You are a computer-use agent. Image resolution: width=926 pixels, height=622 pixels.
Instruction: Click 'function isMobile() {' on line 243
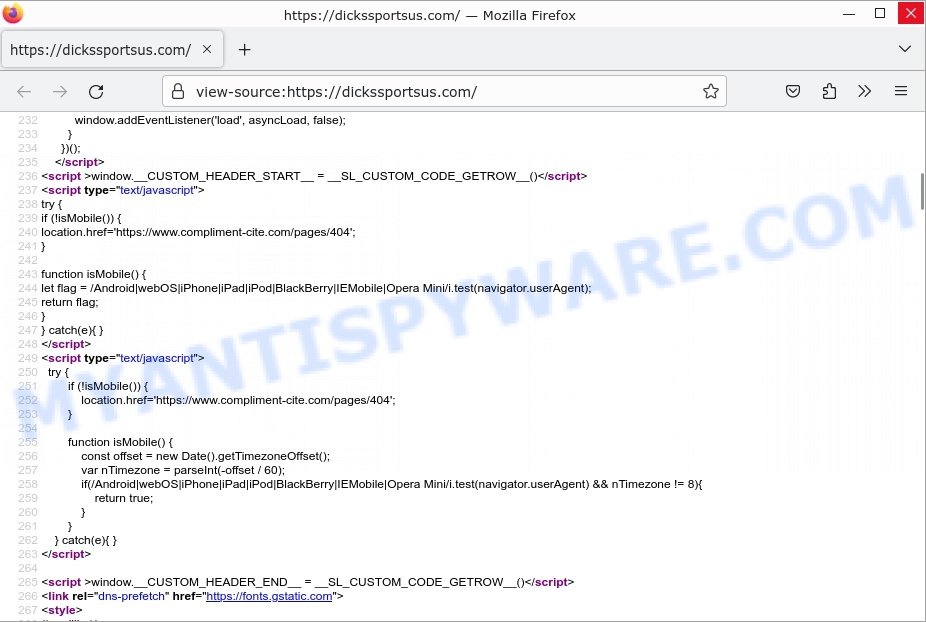(x=93, y=274)
